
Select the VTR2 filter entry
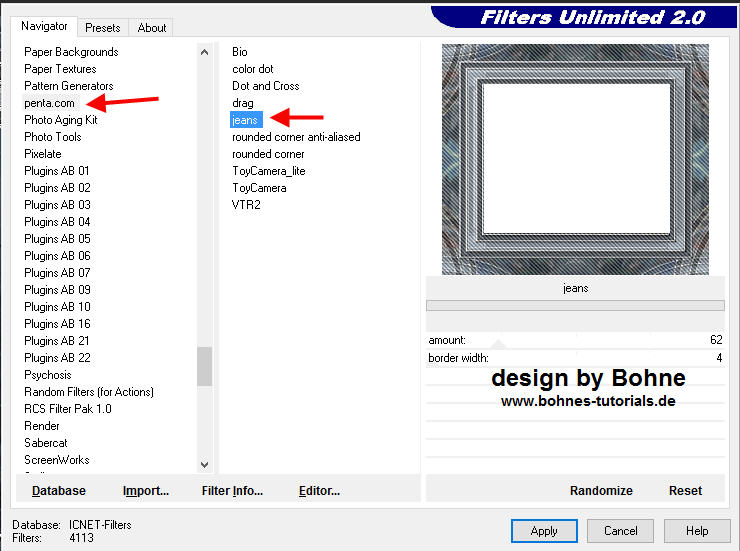point(245,205)
